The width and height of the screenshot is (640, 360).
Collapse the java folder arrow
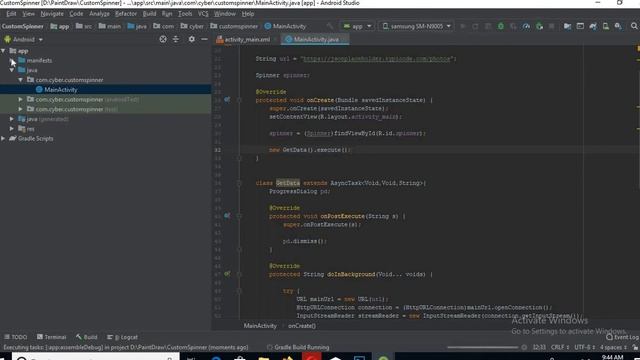click(x=12, y=70)
